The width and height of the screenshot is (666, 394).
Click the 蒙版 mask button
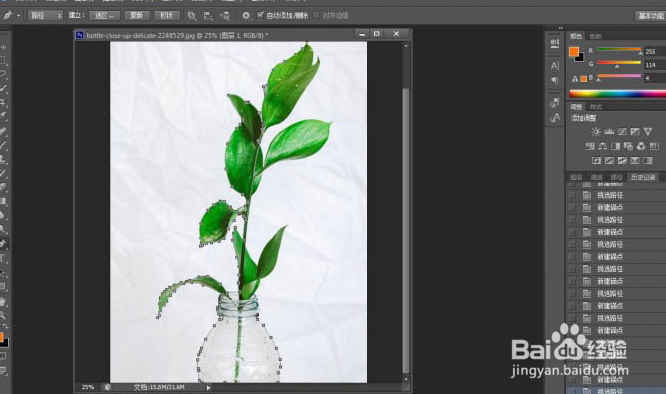[x=137, y=16]
